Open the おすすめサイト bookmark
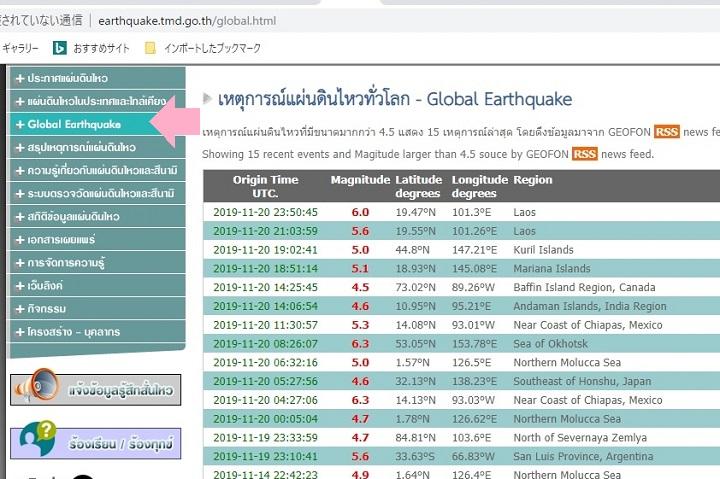This screenshot has height=479, width=720. click(100, 47)
